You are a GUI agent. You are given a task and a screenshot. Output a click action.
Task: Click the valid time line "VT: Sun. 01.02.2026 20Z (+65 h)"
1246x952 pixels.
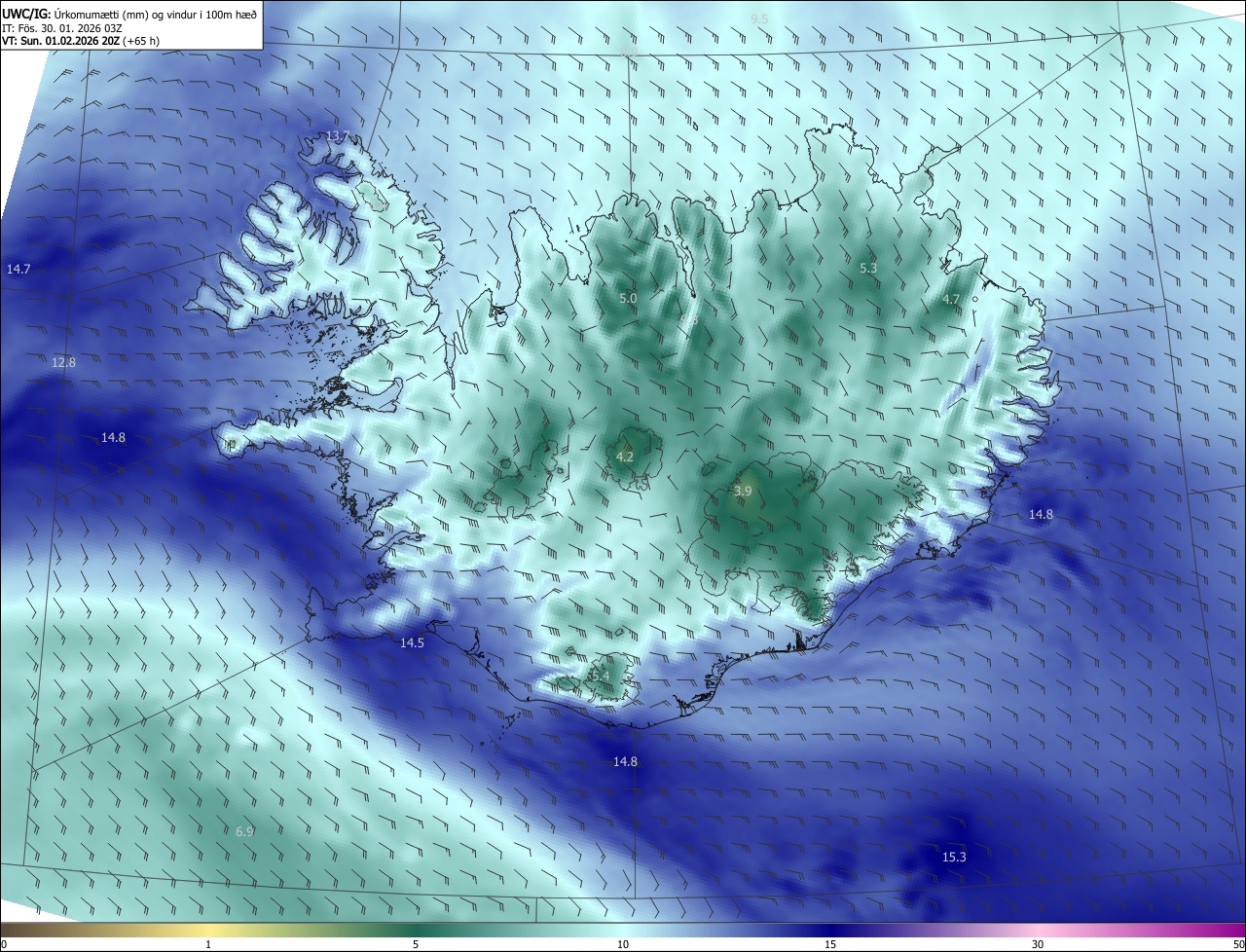(x=81, y=41)
